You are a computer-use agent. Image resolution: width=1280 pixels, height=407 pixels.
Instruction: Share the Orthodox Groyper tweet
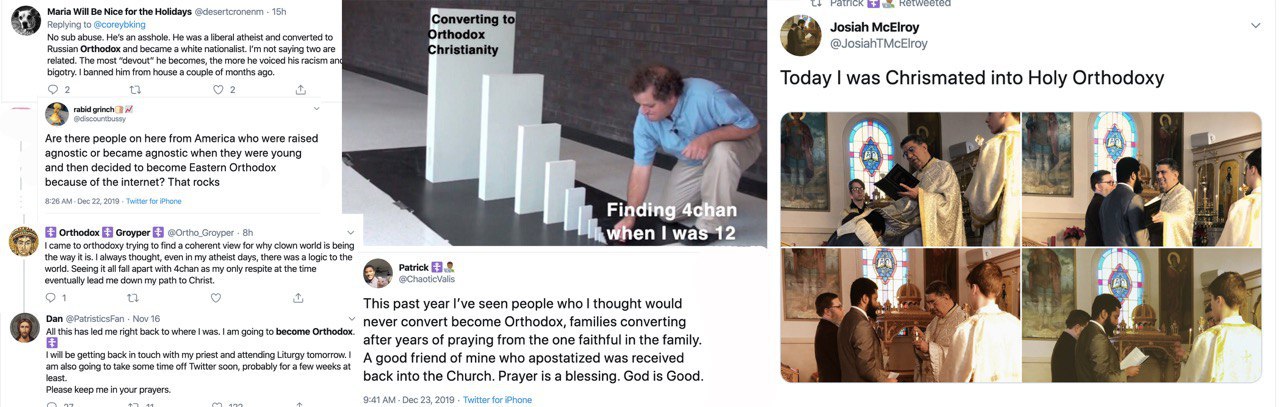click(x=298, y=298)
